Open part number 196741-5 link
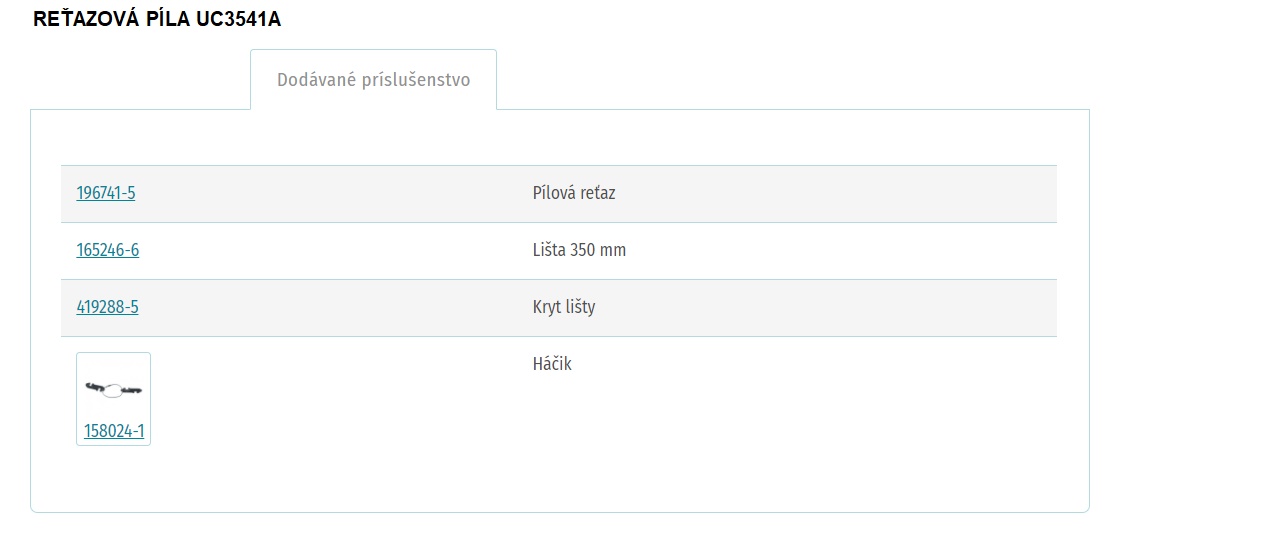The image size is (1275, 543). (106, 193)
